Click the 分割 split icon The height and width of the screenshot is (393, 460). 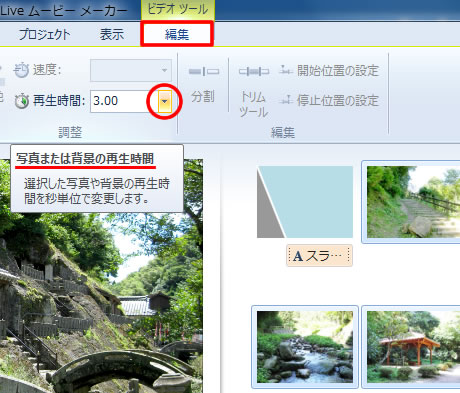[204, 71]
